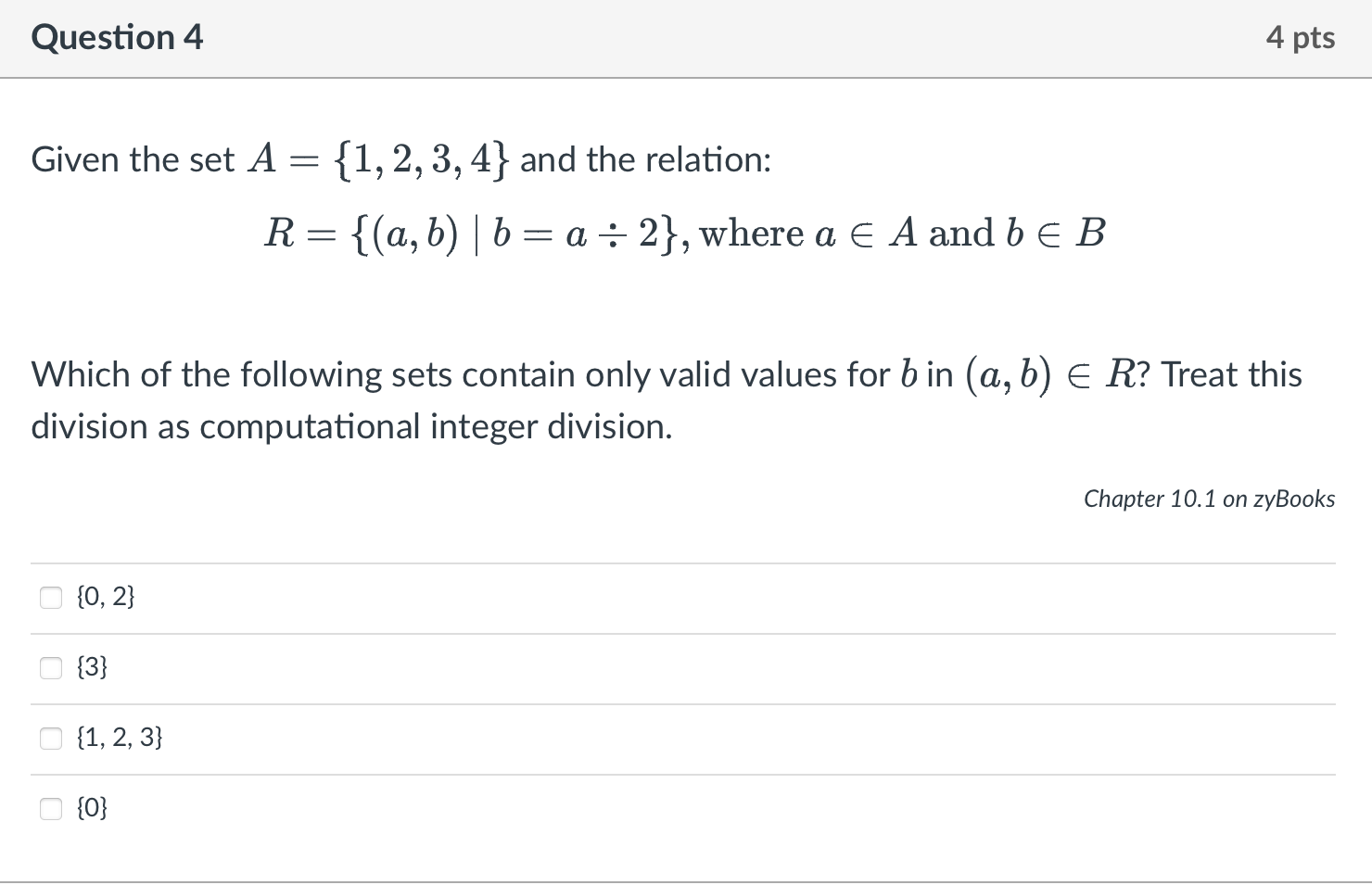Toggle the {3} answer checkbox off

[51, 667]
